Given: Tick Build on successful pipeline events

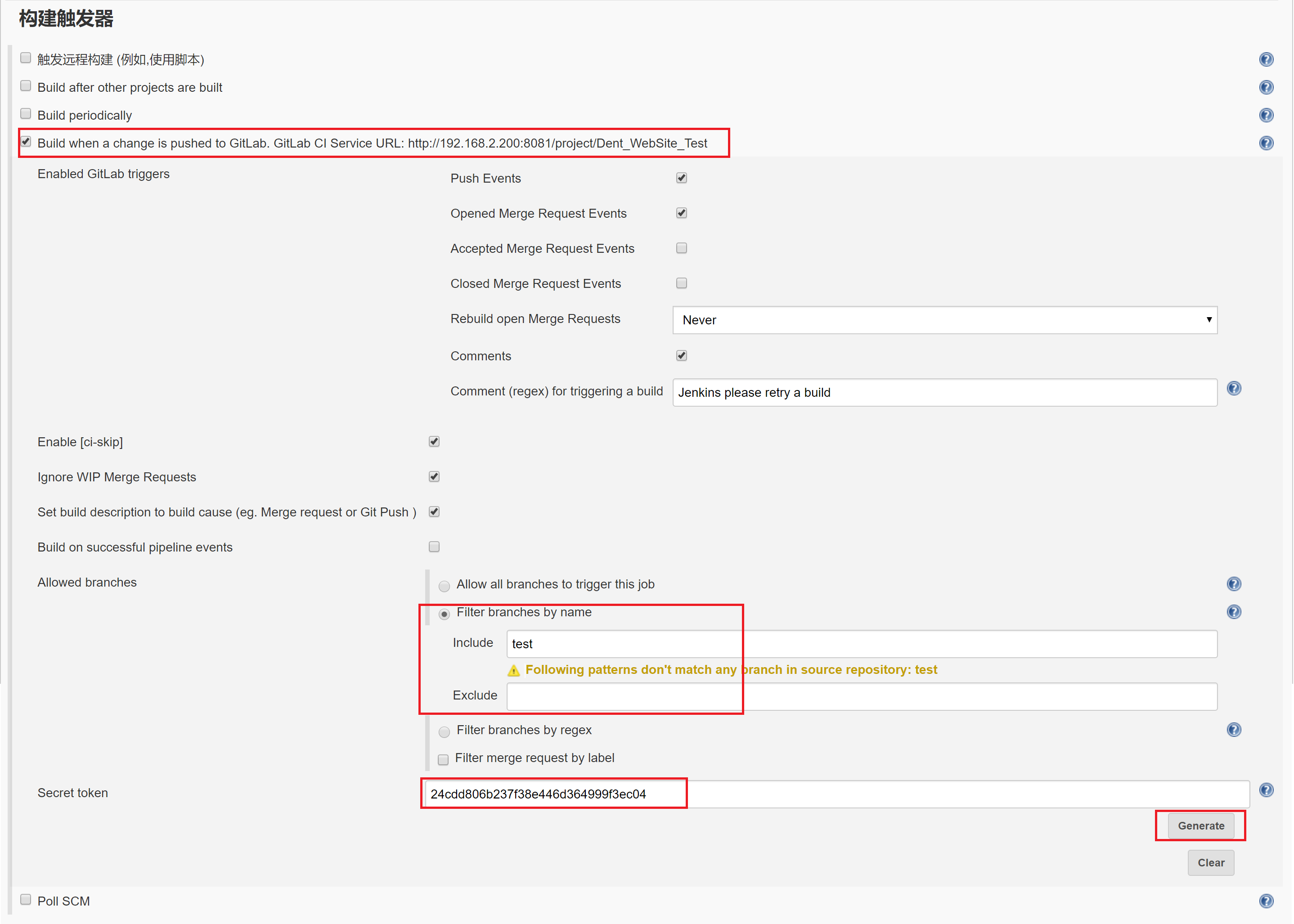Looking at the screenshot, I should click(x=434, y=547).
